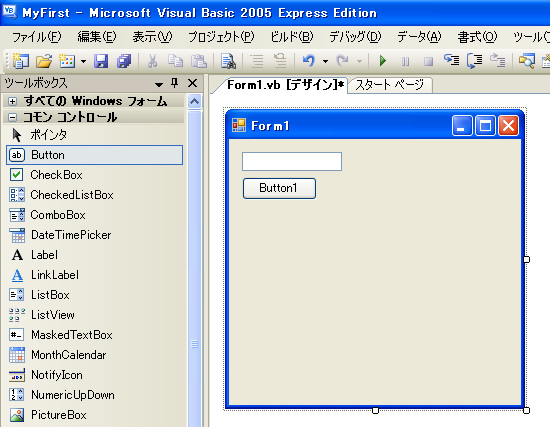
Task: Click the New Project toolbar icon
Action: click(21, 61)
